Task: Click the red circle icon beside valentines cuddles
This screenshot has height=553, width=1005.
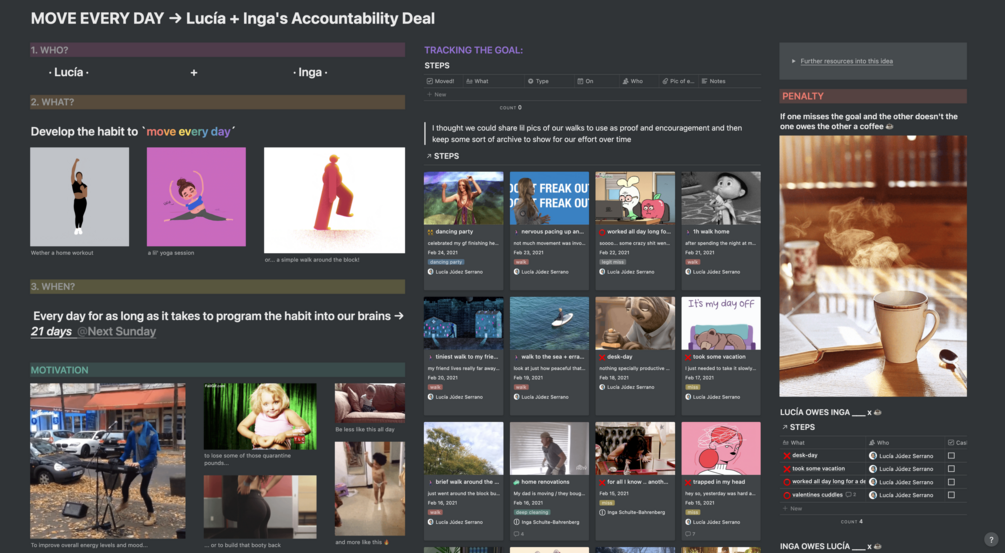Action: [x=786, y=495]
